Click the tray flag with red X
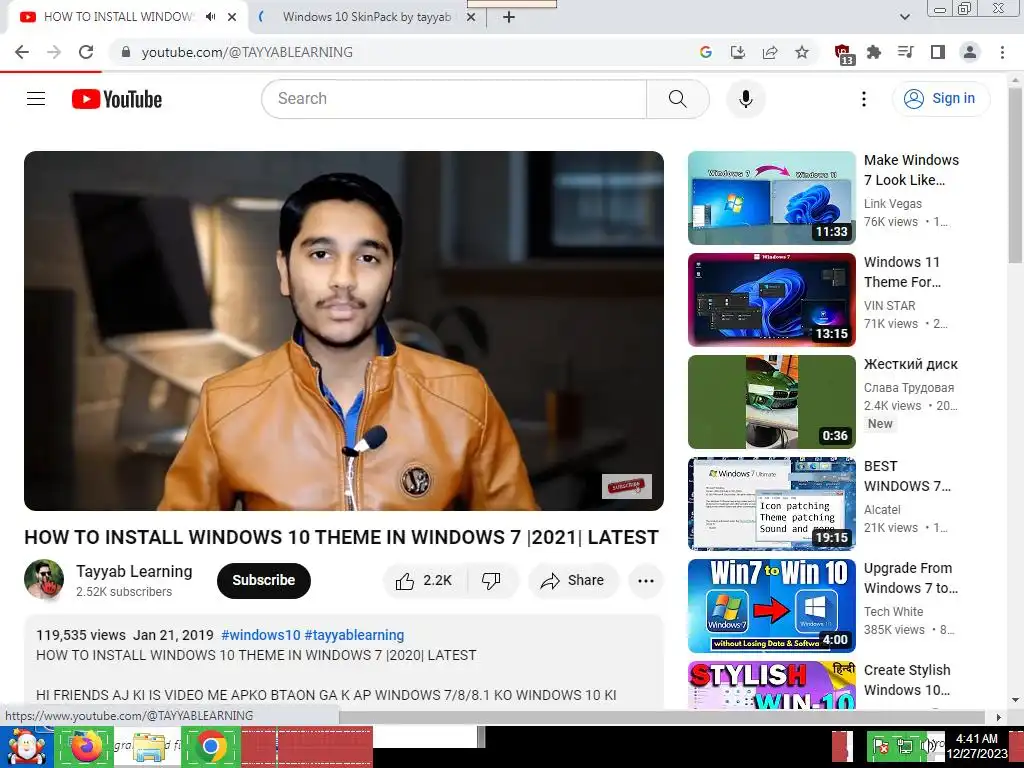The height and width of the screenshot is (768, 1024). [x=880, y=747]
